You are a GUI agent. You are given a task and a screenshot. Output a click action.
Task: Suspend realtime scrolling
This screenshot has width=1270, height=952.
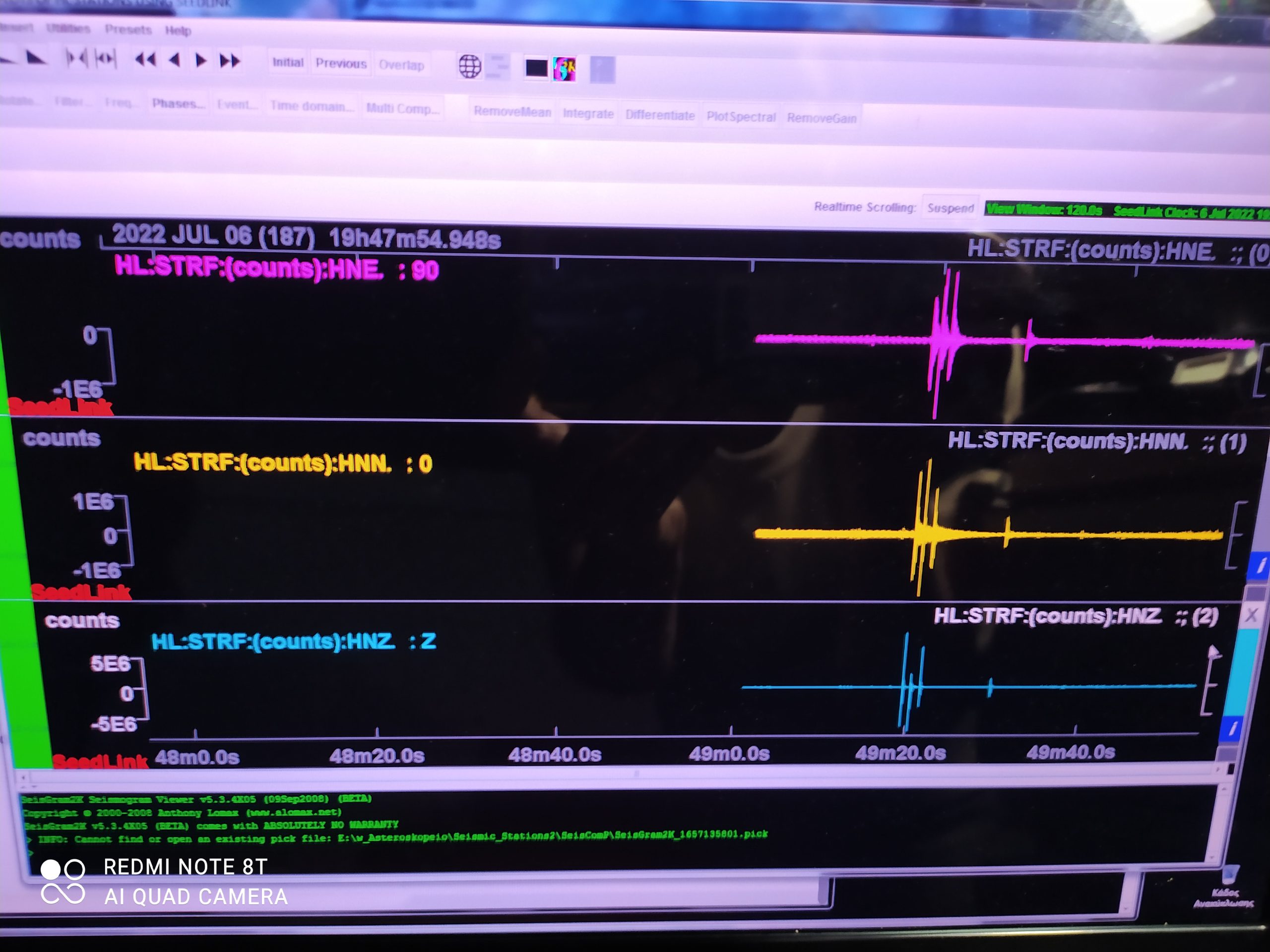point(950,208)
